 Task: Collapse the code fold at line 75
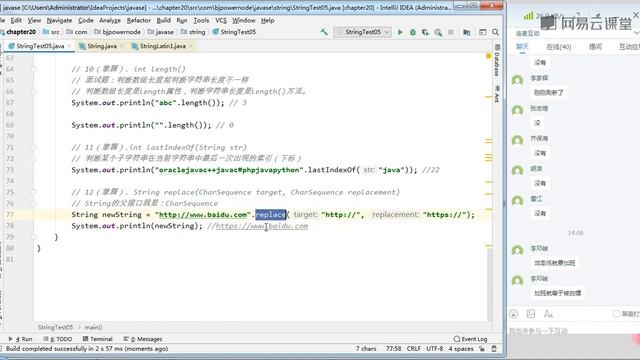34,192
